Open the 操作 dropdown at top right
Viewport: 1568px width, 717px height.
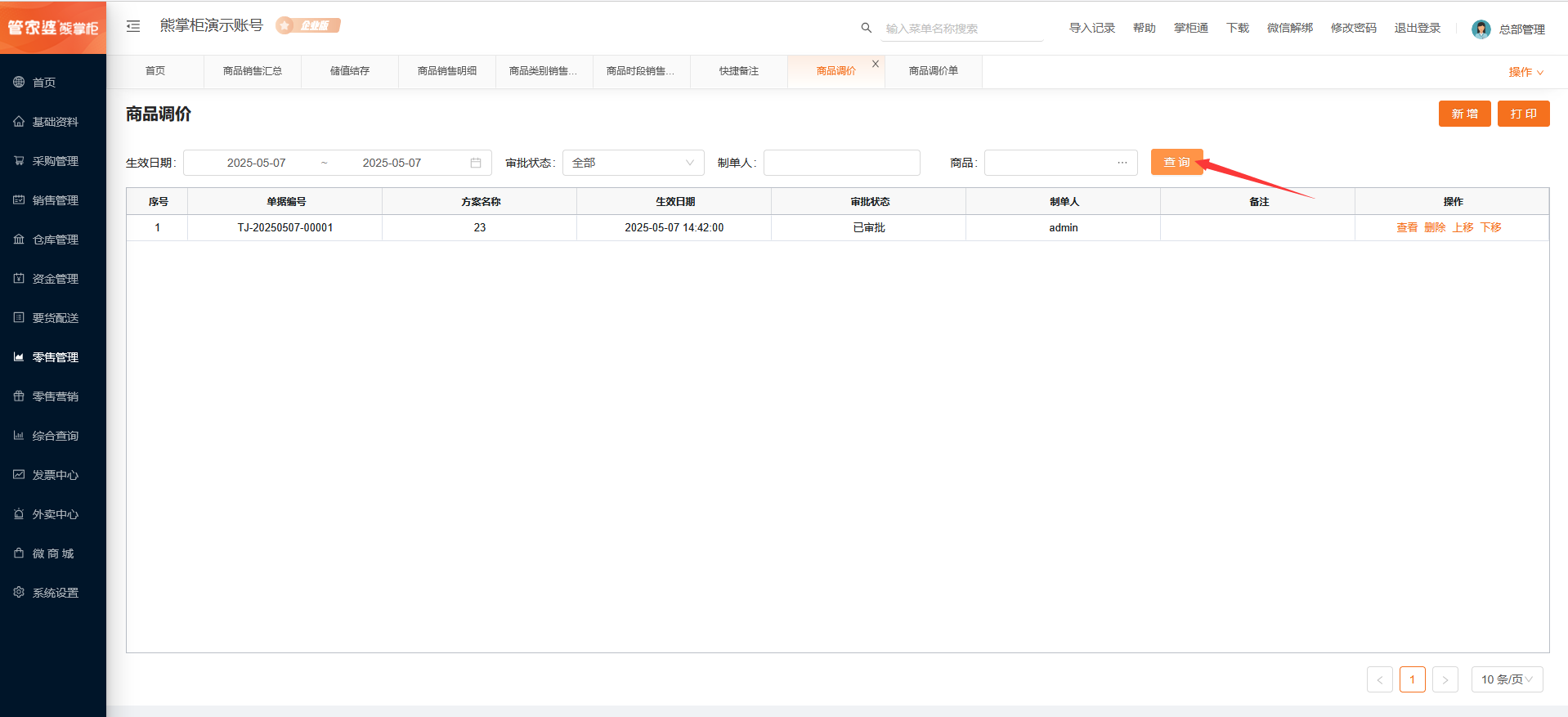point(1525,72)
